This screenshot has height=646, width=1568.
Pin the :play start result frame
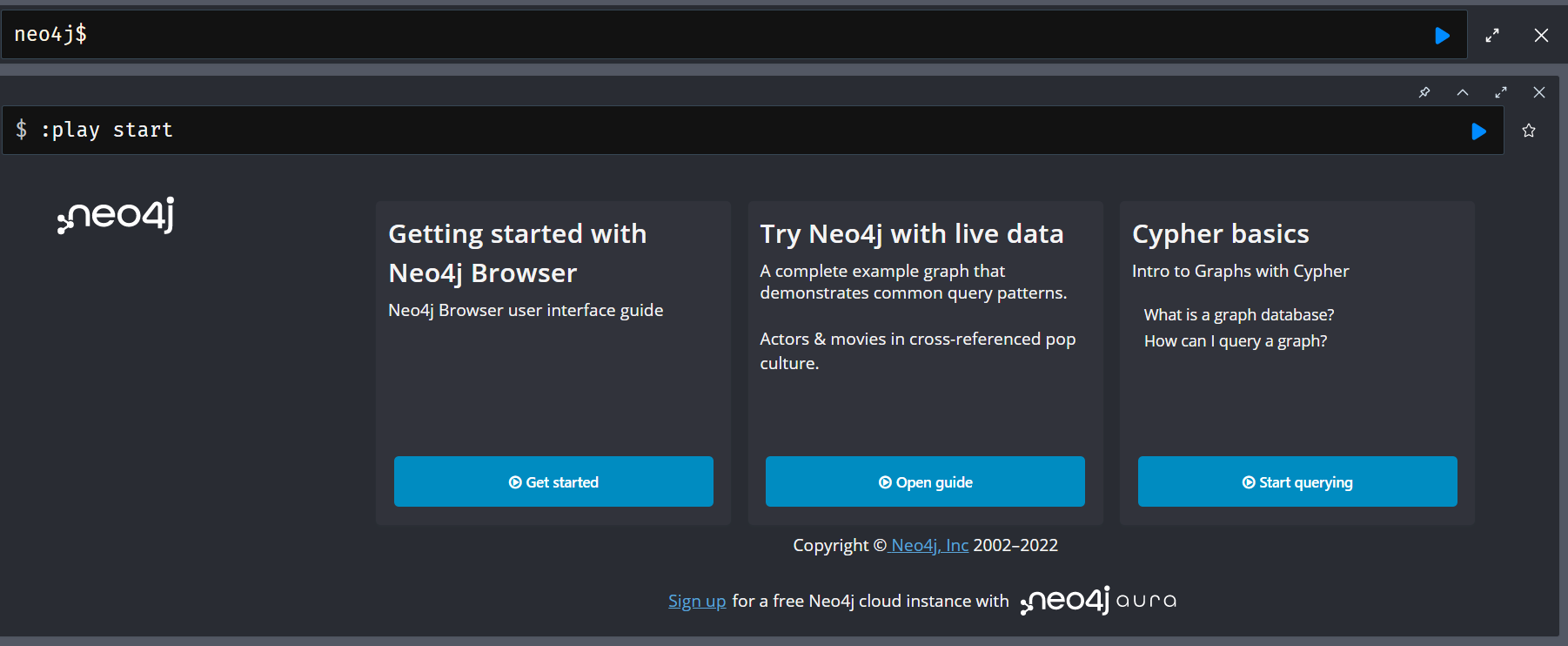pyautogui.click(x=1424, y=92)
